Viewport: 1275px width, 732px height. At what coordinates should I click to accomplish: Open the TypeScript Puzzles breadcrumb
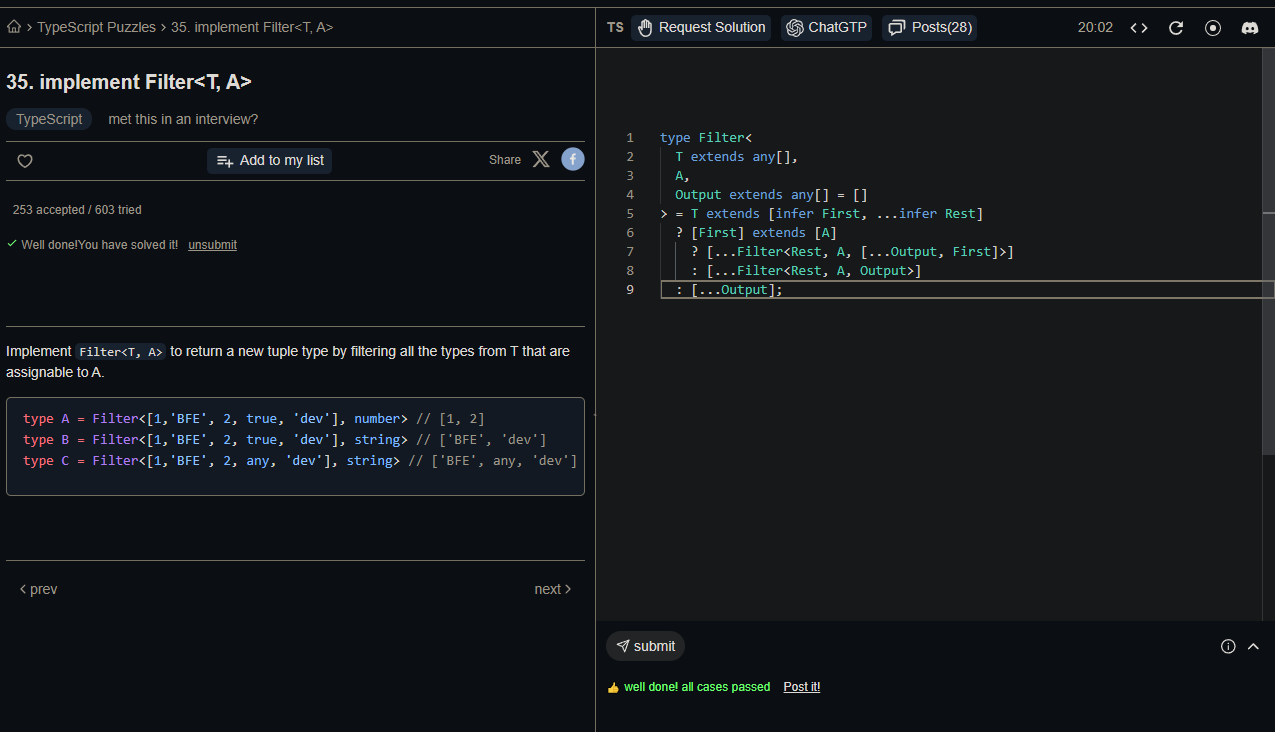point(96,27)
